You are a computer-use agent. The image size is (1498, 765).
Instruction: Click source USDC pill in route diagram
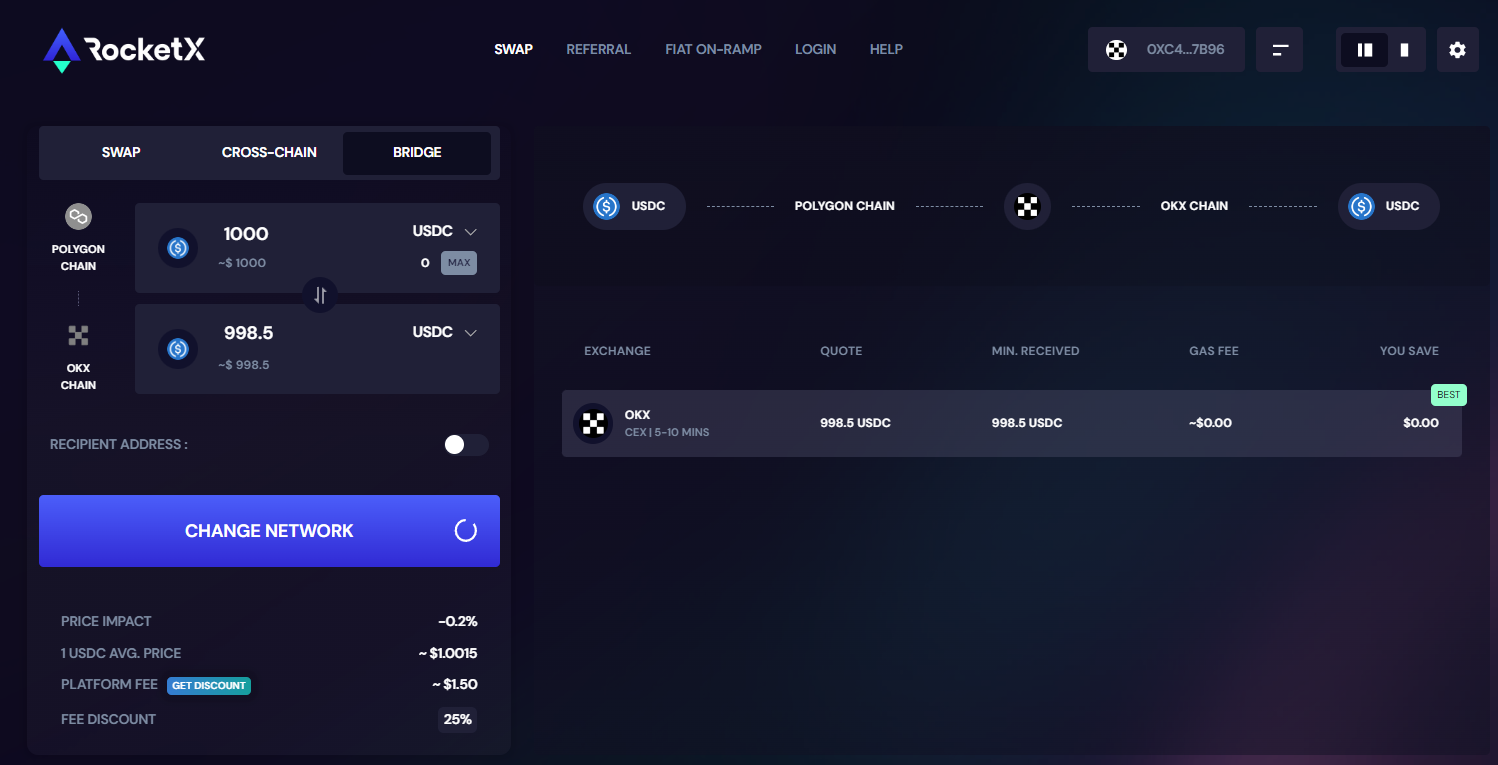[634, 206]
